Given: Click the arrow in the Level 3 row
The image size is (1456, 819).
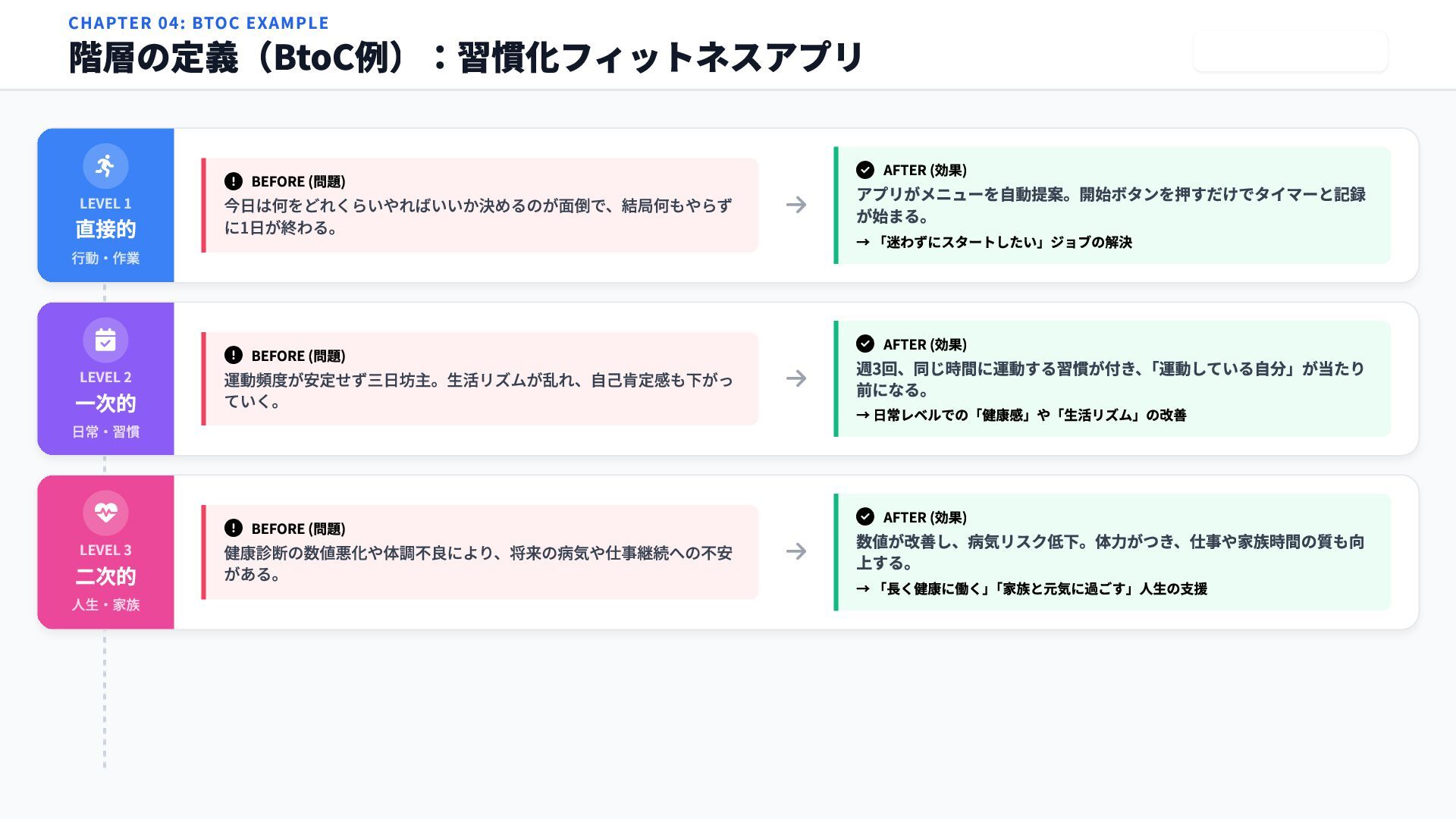Looking at the screenshot, I should coord(796,551).
